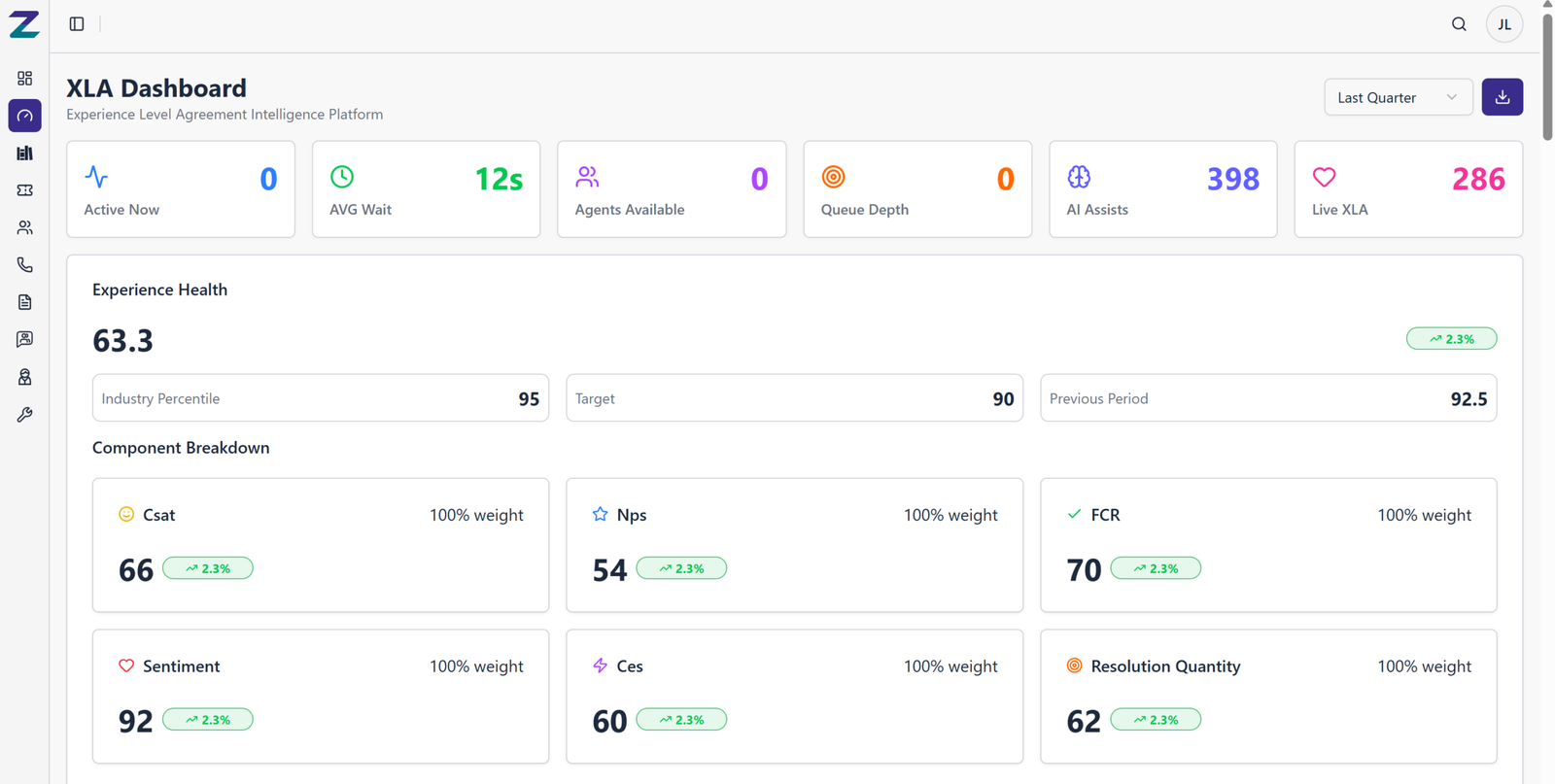Open the document icon in sidebar
Image resolution: width=1555 pixels, height=784 pixels.
coord(25,302)
